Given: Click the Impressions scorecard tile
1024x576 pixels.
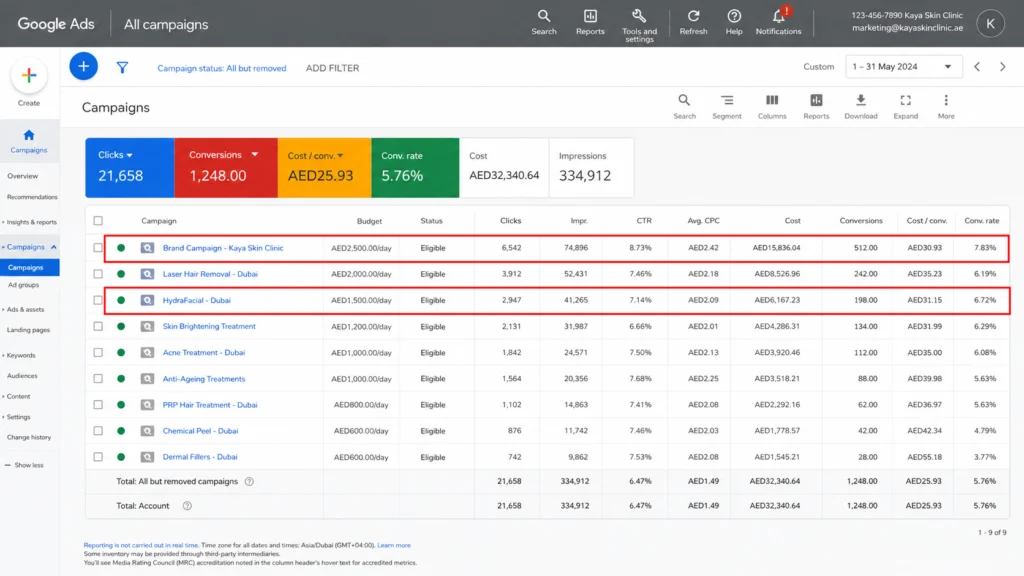Looking at the screenshot, I should pyautogui.click(x=591, y=167).
